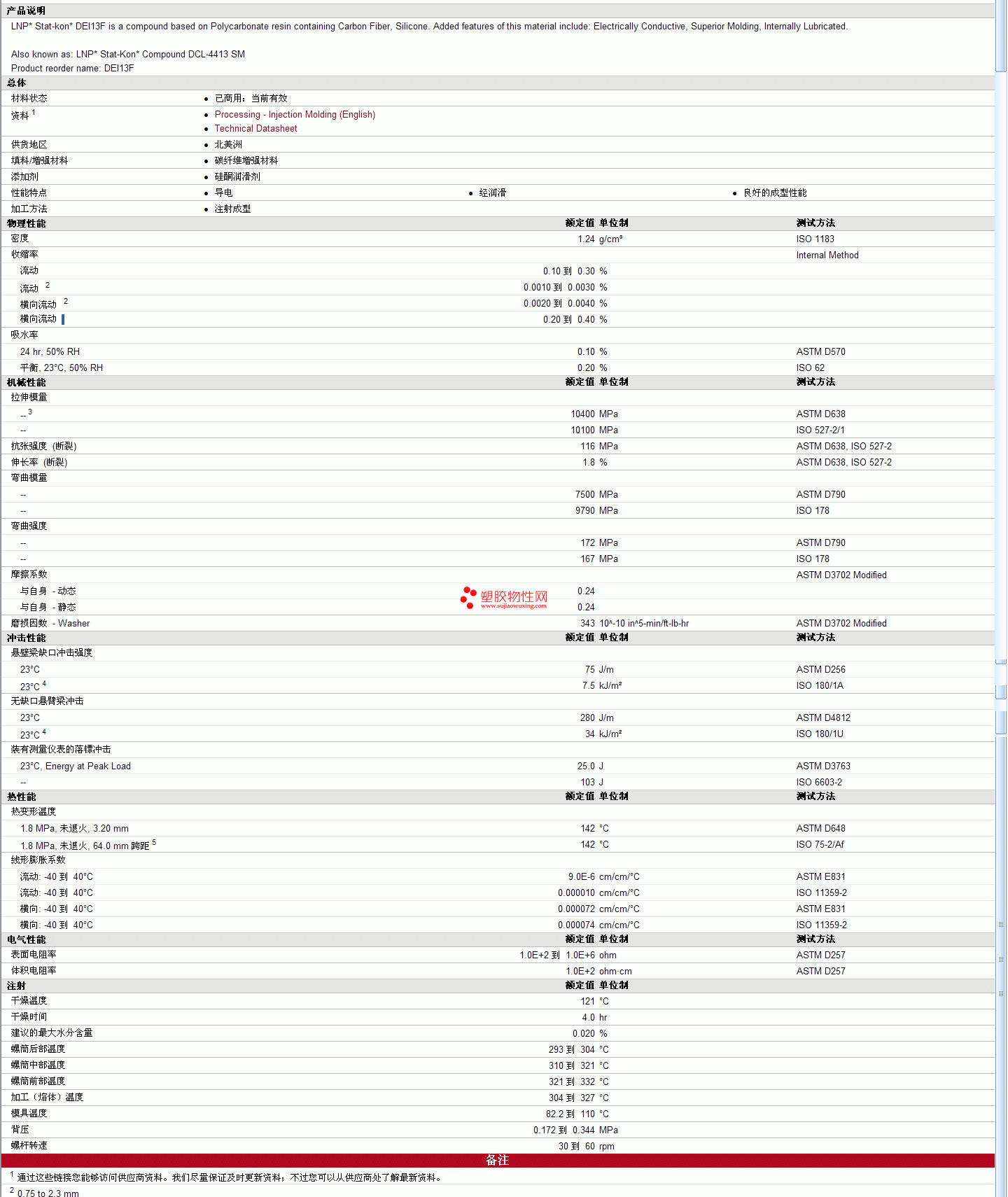Screen dimensions: 1008x1197
Task: Click ISO 178 in the 167 MPa row
Action: click(813, 559)
